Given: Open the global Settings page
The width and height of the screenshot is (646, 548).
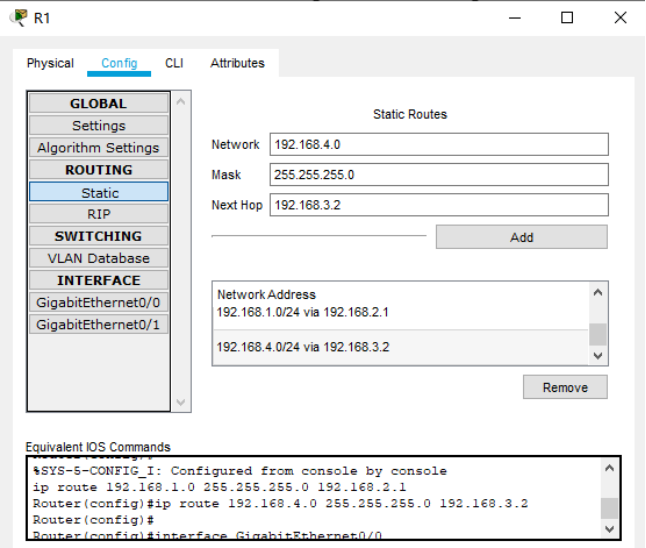Looking at the screenshot, I should click(x=98, y=125).
